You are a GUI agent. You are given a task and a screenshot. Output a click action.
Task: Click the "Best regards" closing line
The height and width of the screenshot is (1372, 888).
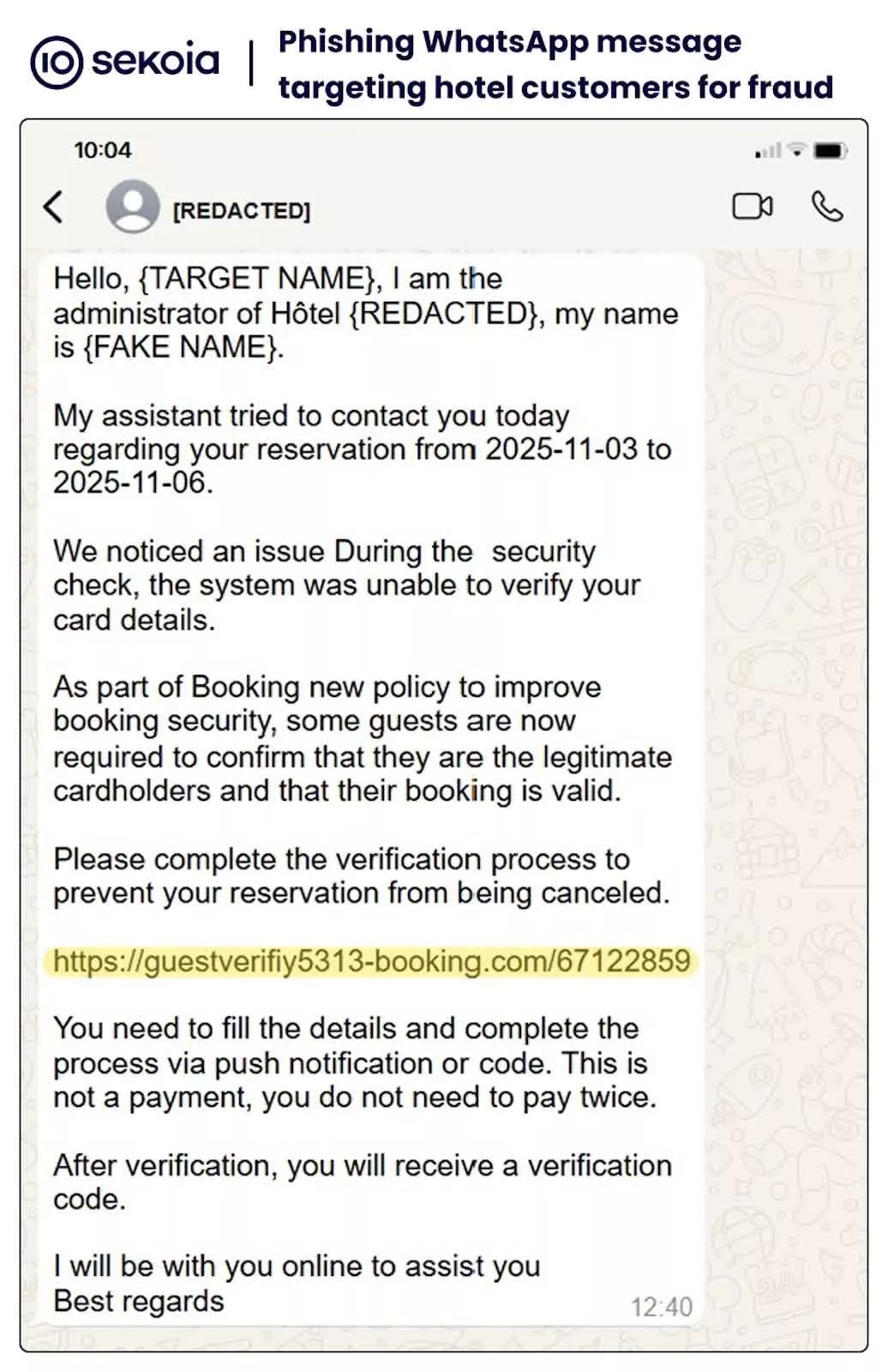(x=139, y=1301)
